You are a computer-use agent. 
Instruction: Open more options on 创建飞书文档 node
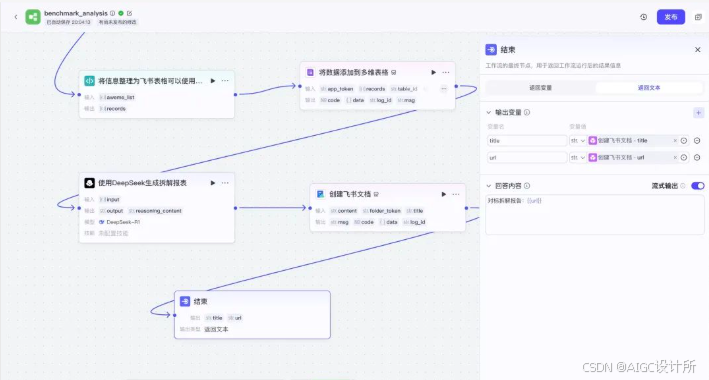point(456,194)
